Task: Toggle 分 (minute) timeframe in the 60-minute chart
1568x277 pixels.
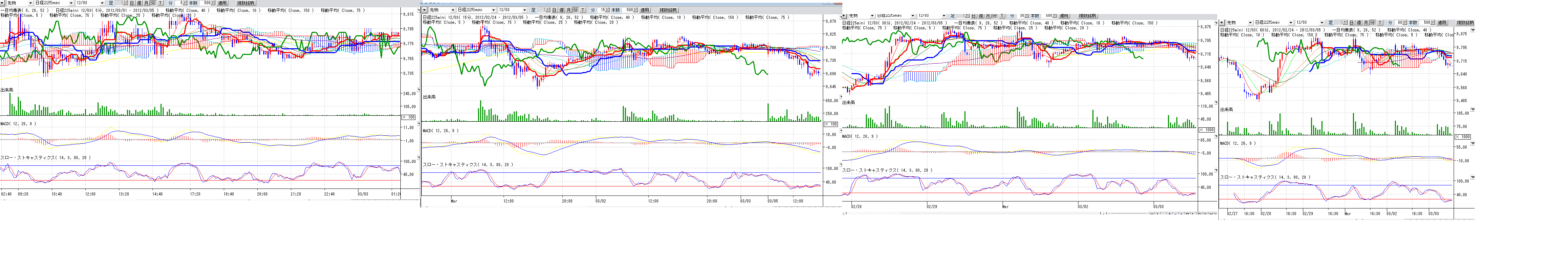Action: [1373, 22]
